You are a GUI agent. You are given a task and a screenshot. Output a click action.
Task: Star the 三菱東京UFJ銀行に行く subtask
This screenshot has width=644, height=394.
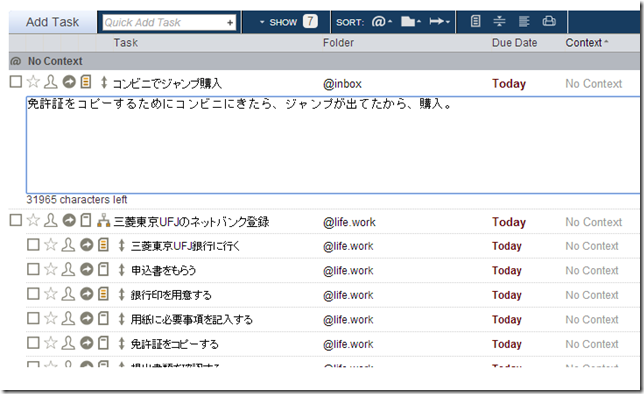[51, 245]
